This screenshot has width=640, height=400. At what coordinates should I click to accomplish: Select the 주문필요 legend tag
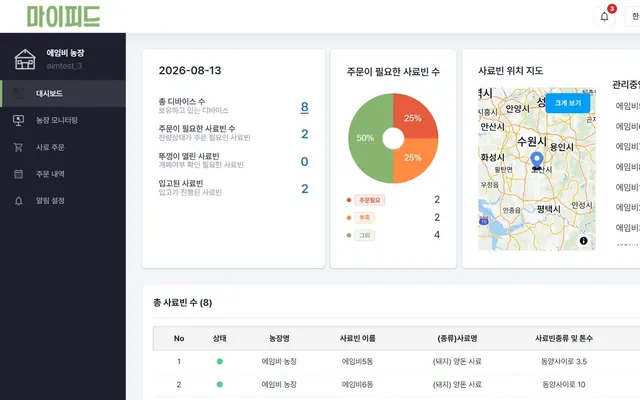click(x=369, y=200)
